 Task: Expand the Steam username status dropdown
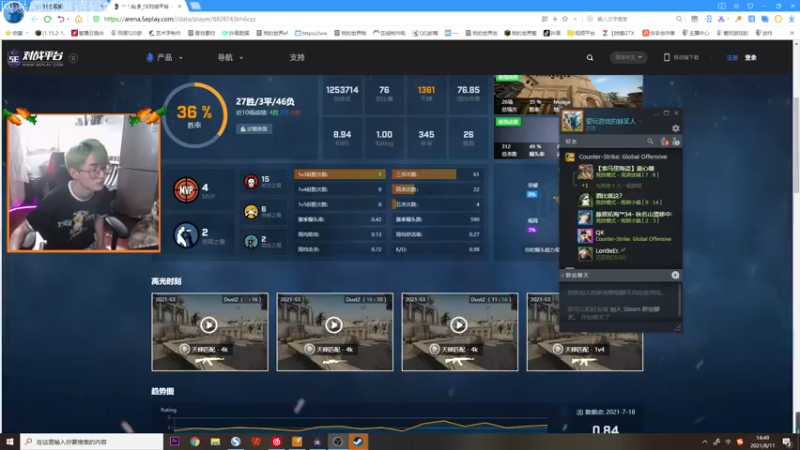tap(640, 121)
